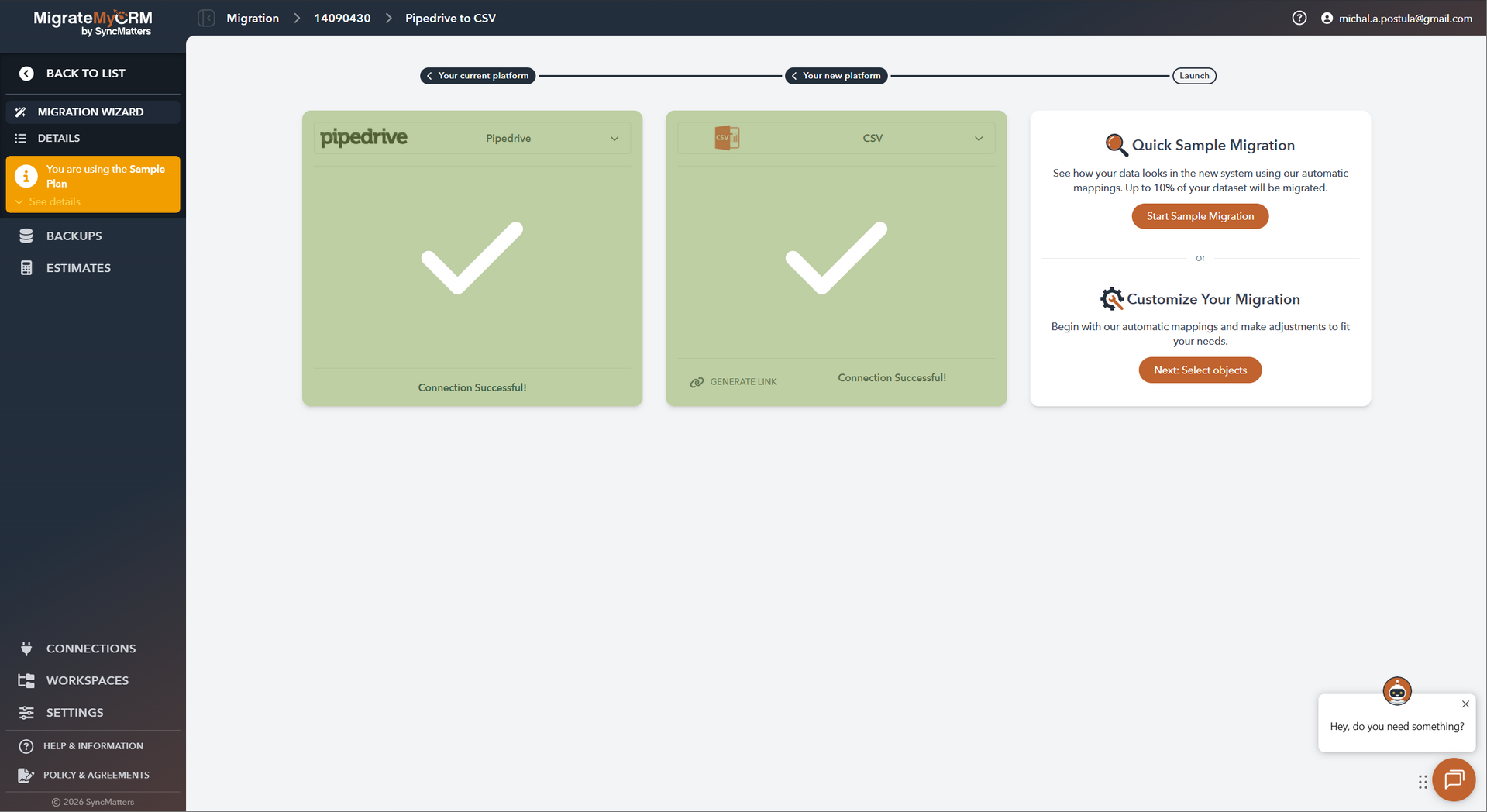Click Pipedrive to CSV breadcrumb title
Viewport: 1487px width, 812px height.
tap(451, 18)
